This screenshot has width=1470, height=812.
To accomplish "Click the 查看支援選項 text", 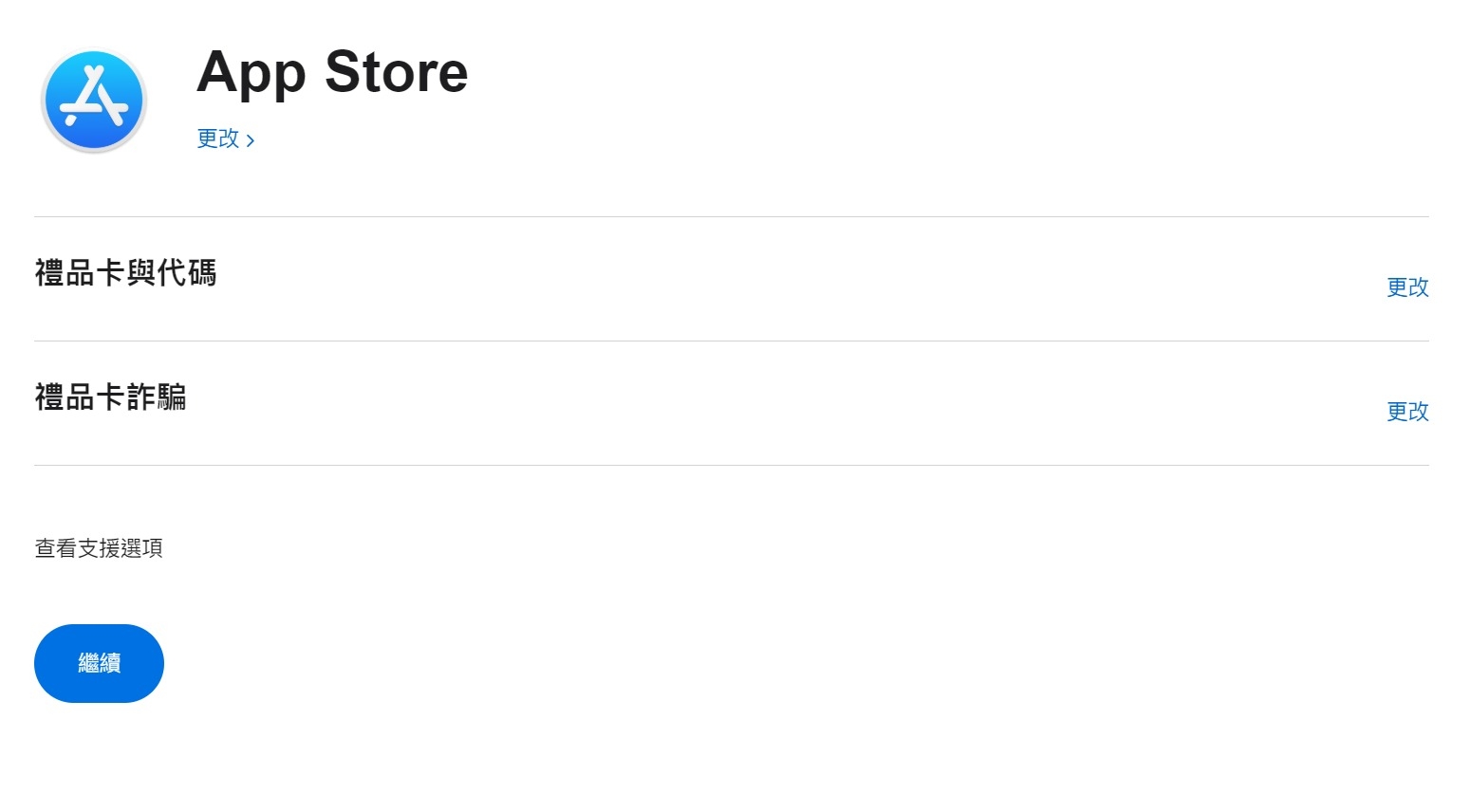I will 99,548.
